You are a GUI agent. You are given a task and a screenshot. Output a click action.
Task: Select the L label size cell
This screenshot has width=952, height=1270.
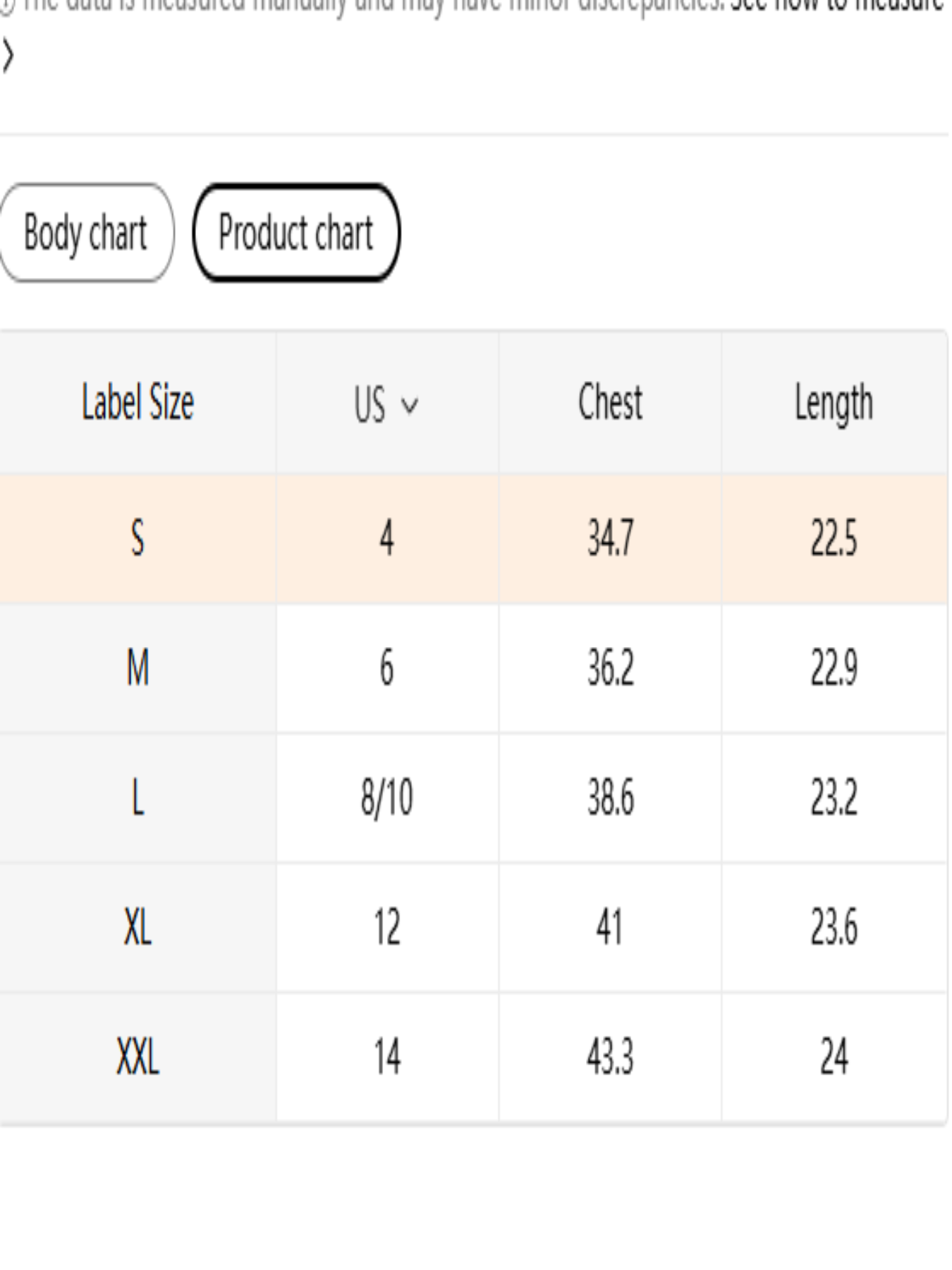coord(138,798)
